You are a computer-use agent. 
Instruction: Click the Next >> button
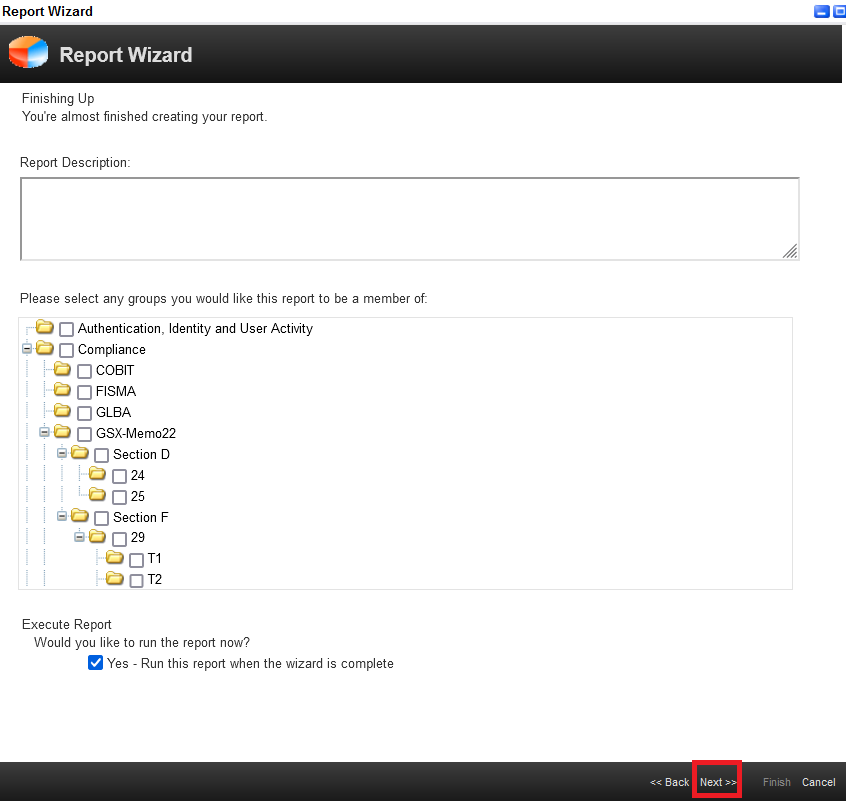pos(718,782)
